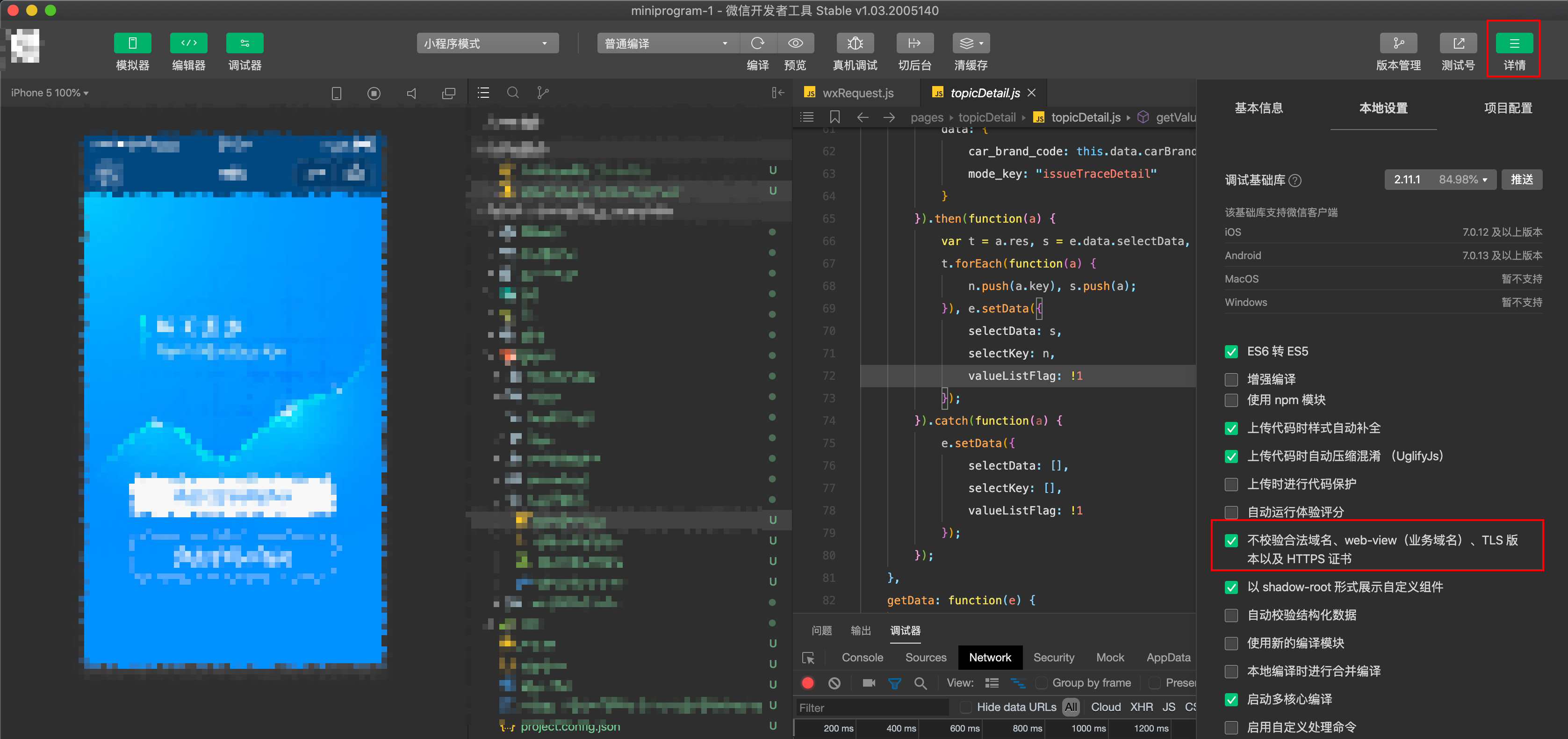1568x739 pixels.
Task: Close the topicDetail.js tab
Action: (x=1031, y=93)
